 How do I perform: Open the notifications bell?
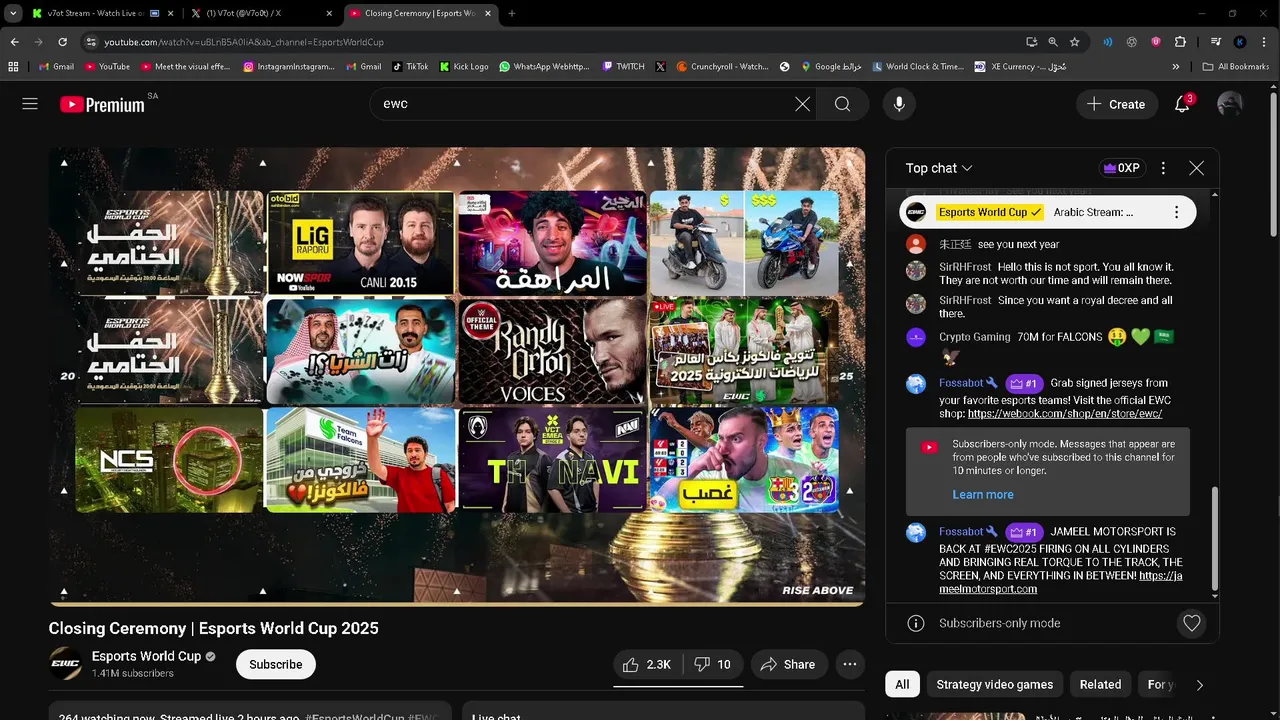[1182, 104]
